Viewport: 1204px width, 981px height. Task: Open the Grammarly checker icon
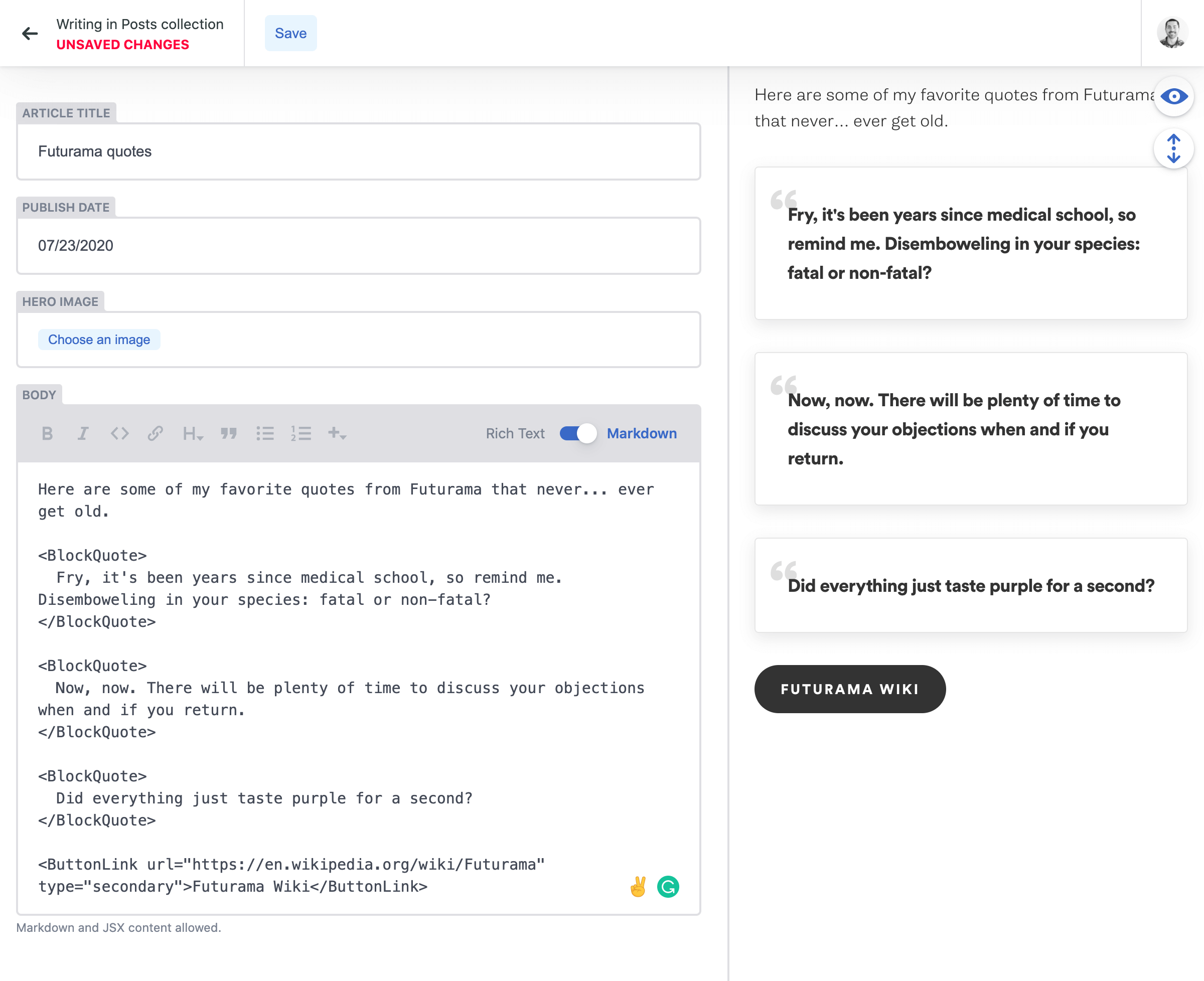(668, 887)
